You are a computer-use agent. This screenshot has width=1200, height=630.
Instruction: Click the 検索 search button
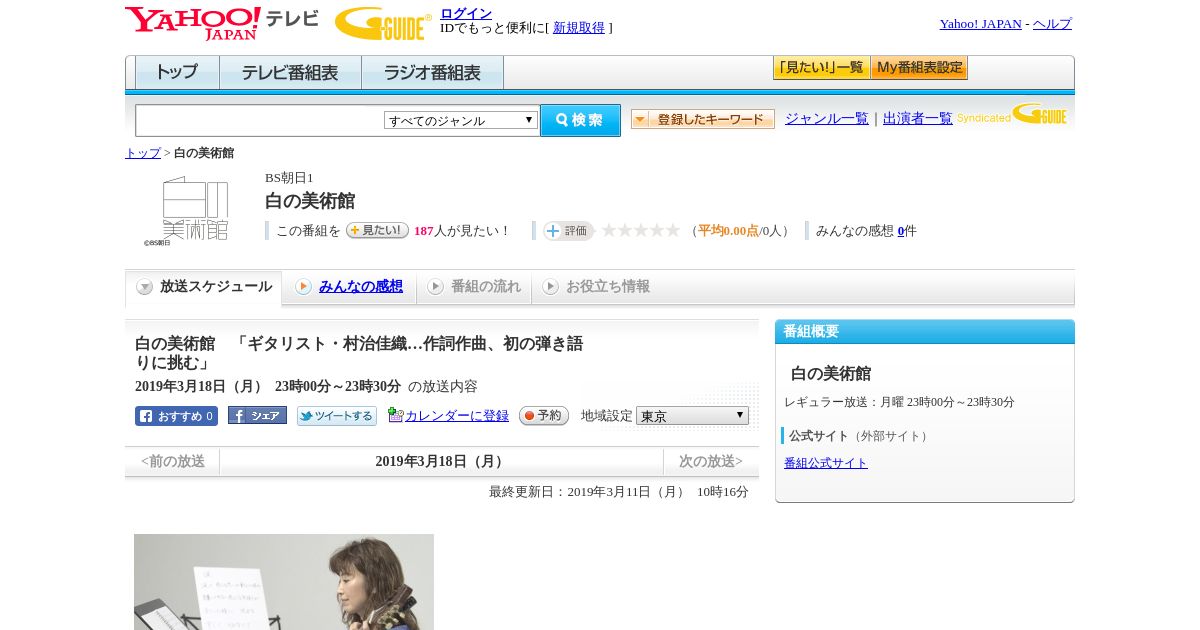pos(581,120)
